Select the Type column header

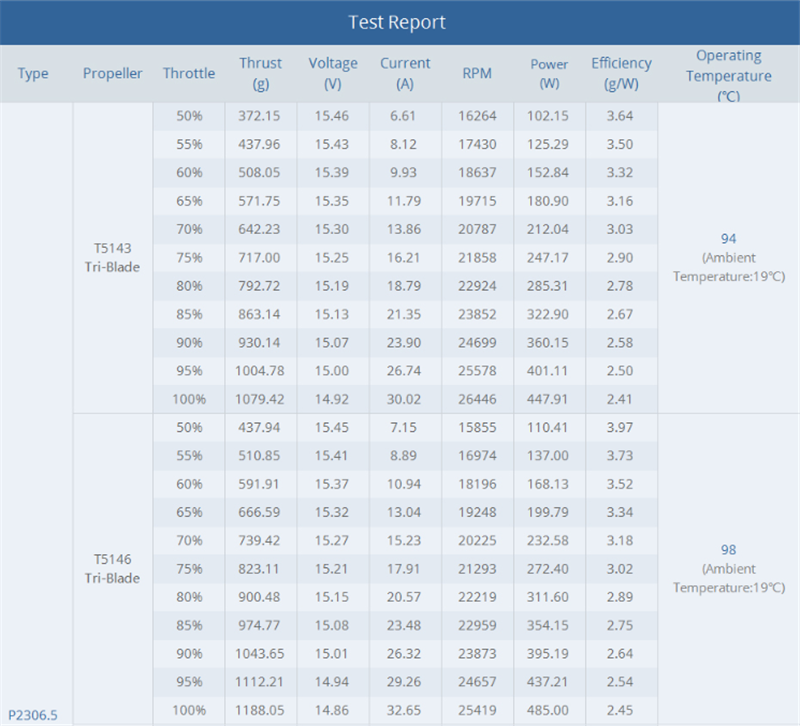point(33,73)
